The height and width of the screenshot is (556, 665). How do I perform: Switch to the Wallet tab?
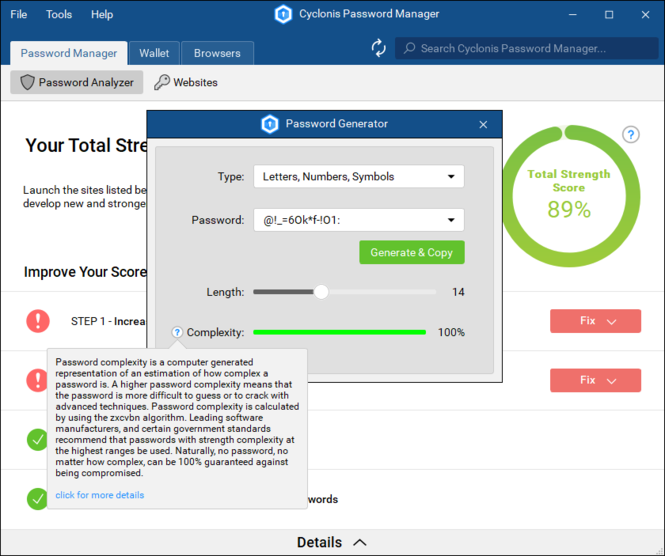coord(154,53)
